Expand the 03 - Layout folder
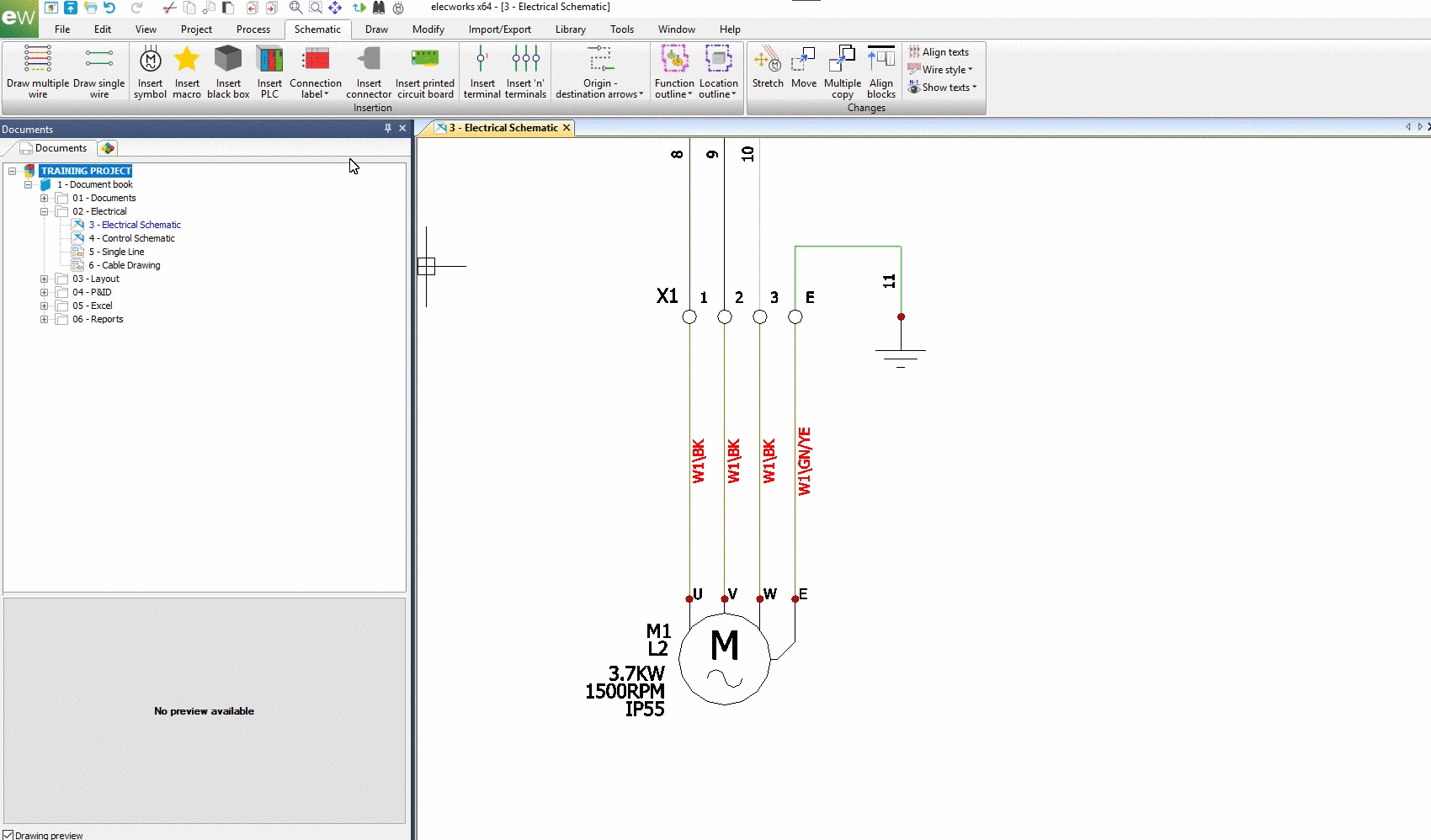 coord(44,279)
